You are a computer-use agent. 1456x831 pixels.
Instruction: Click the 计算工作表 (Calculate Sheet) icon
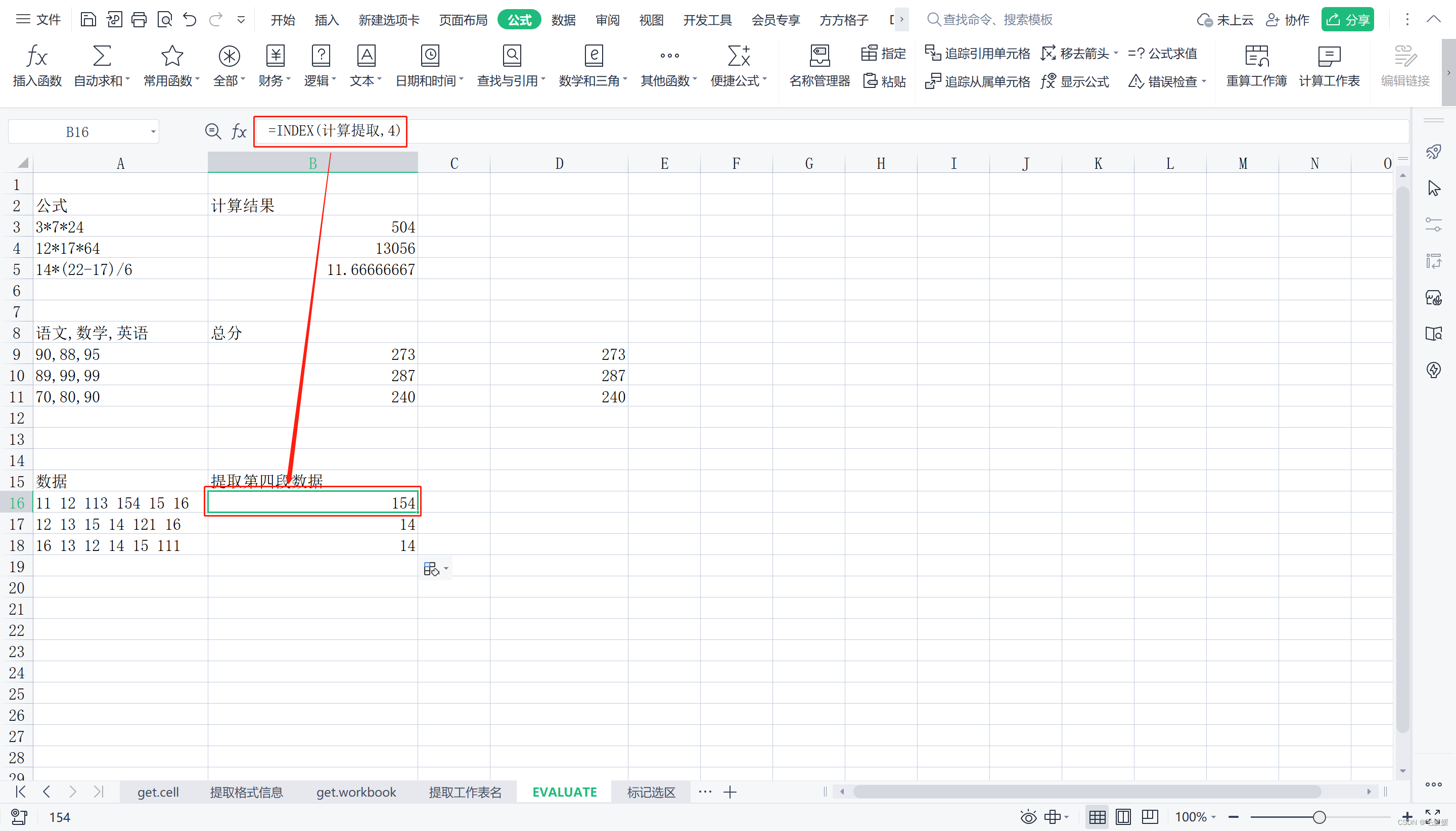tap(1329, 57)
